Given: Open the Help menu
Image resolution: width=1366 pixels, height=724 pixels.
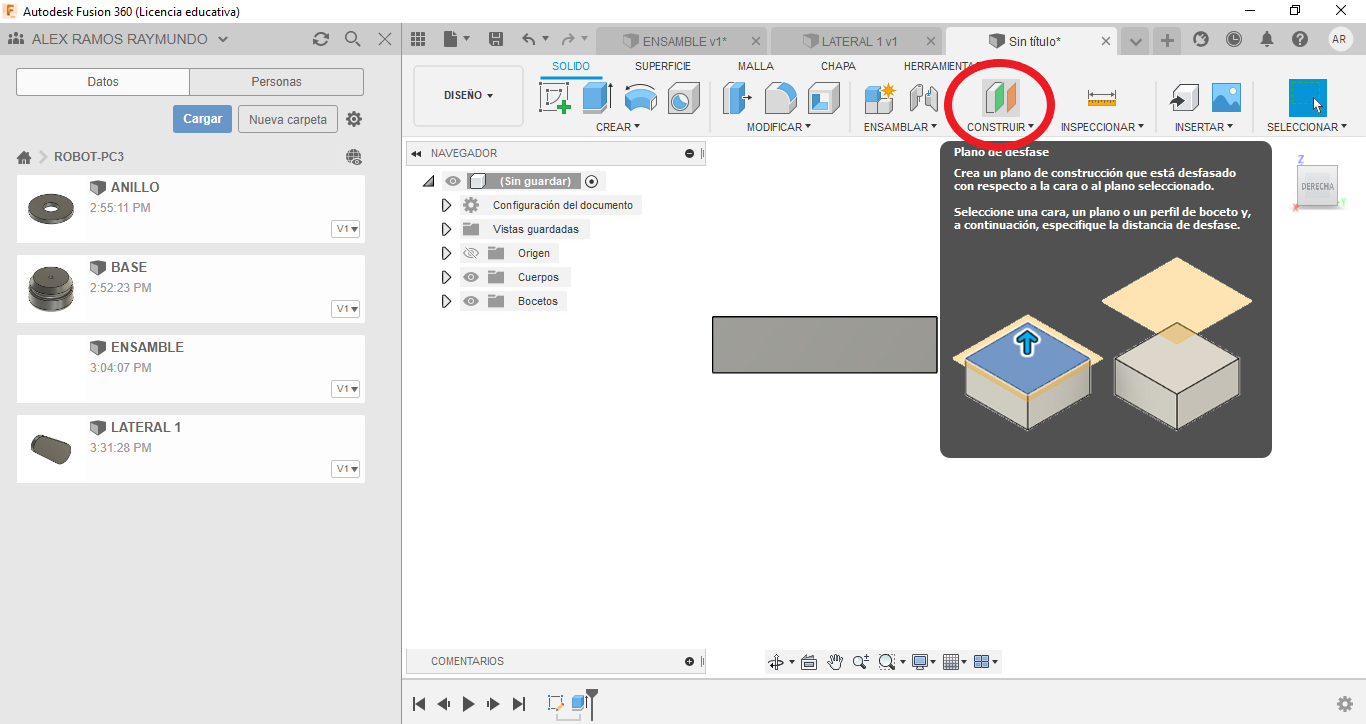Looking at the screenshot, I should [x=1300, y=39].
